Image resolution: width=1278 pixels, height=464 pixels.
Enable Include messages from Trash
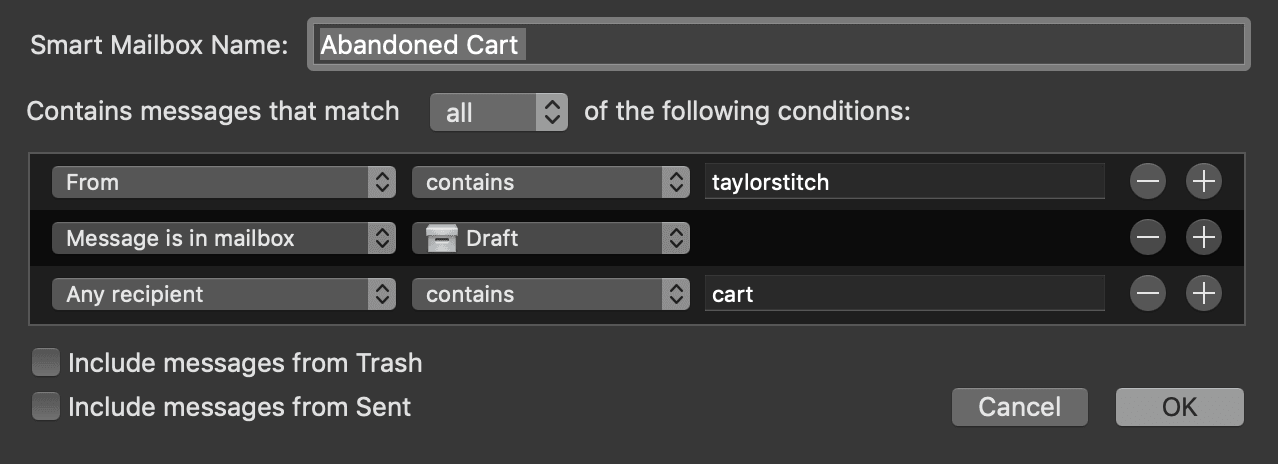pyautogui.click(x=46, y=362)
